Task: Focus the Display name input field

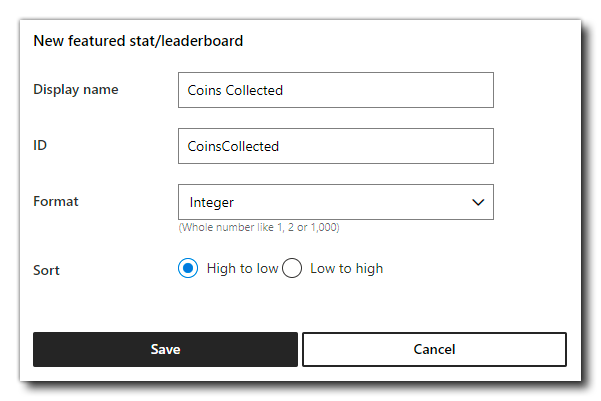Action: 336,90
